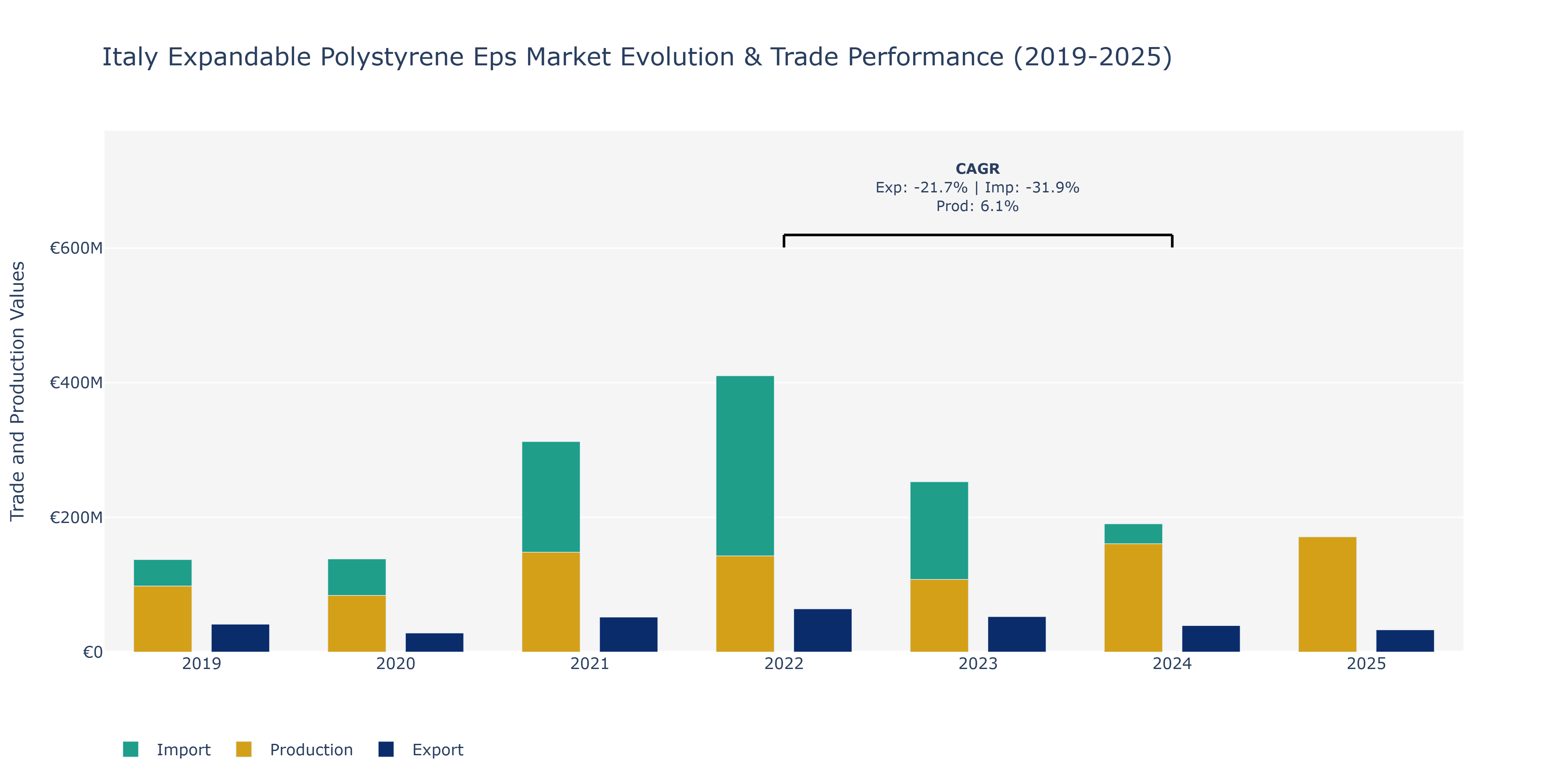
Task: Click the 2024 Import bar segment
Action: pos(1134,534)
